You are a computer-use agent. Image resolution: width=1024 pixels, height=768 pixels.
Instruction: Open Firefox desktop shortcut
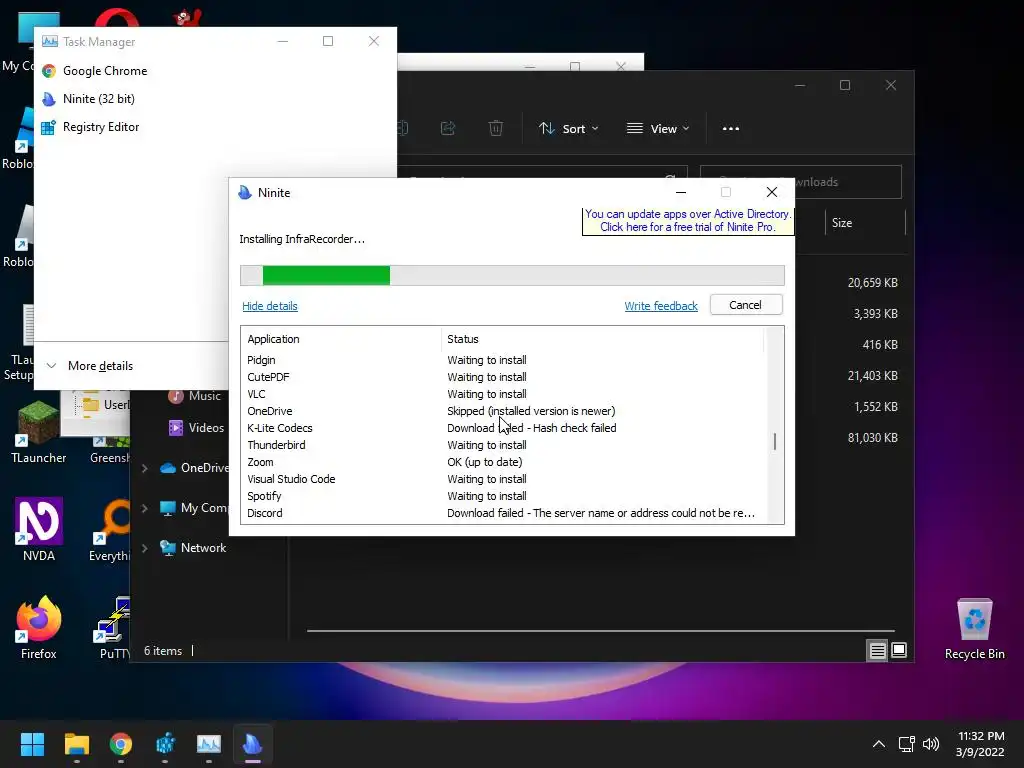(x=39, y=627)
